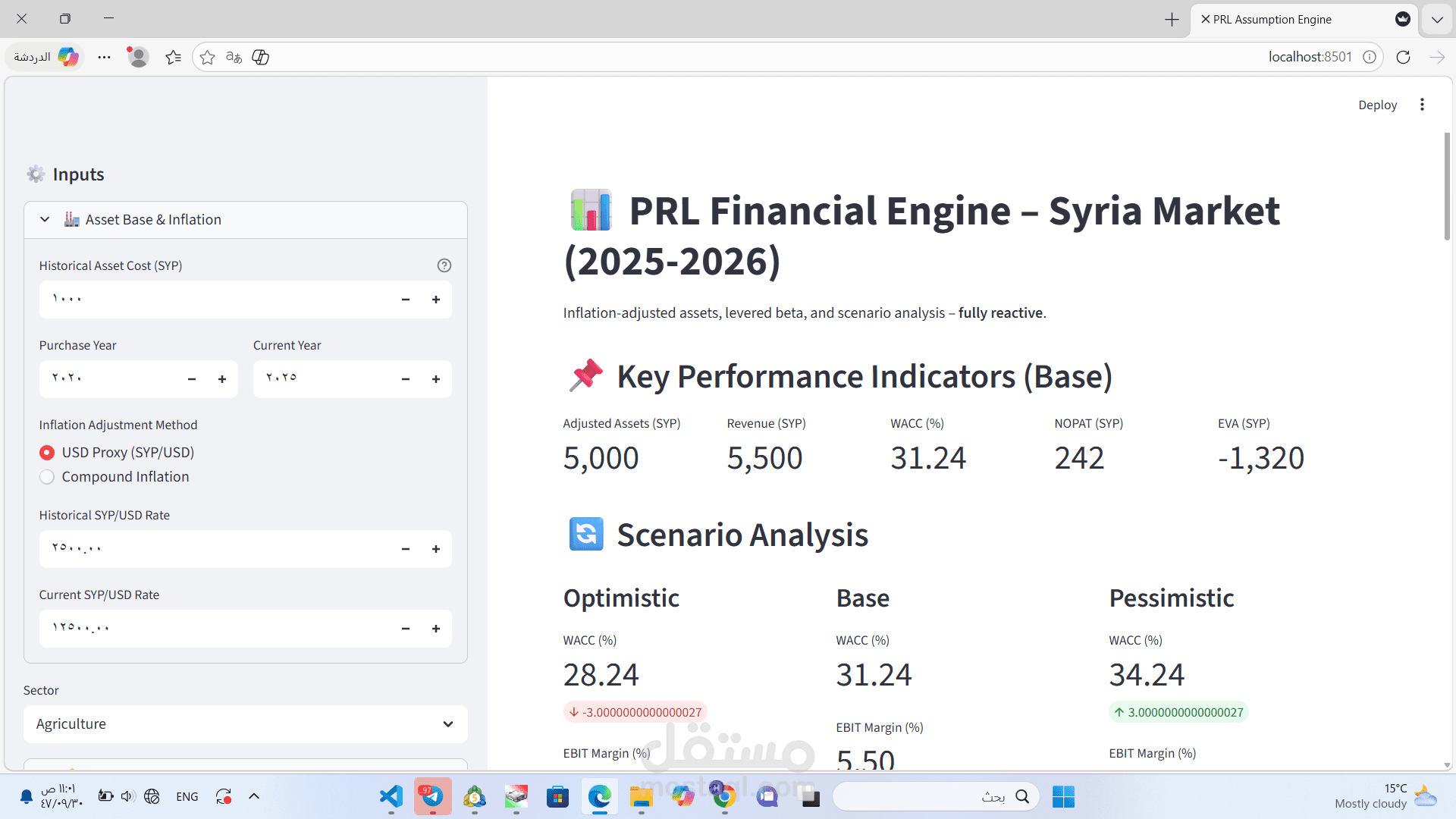Viewport: 1456px width, 819px height.
Task: Click the Optimistic WACC value 28.24
Action: [x=601, y=675]
